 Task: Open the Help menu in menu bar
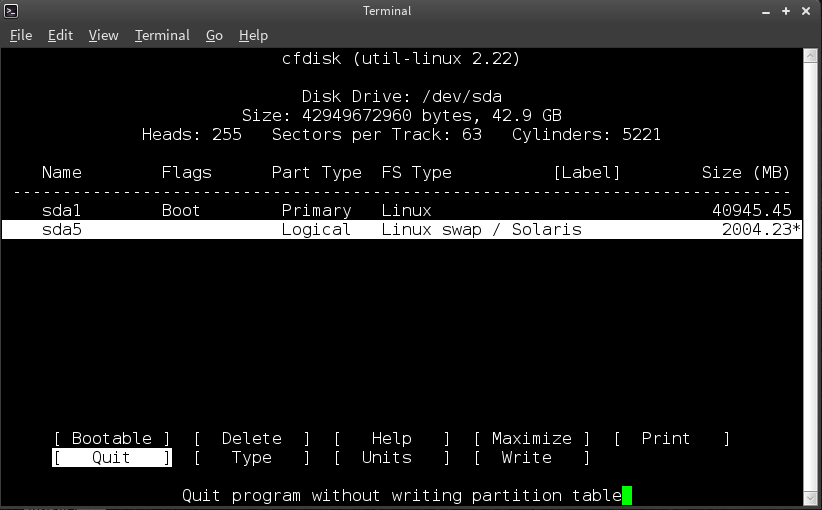click(253, 35)
